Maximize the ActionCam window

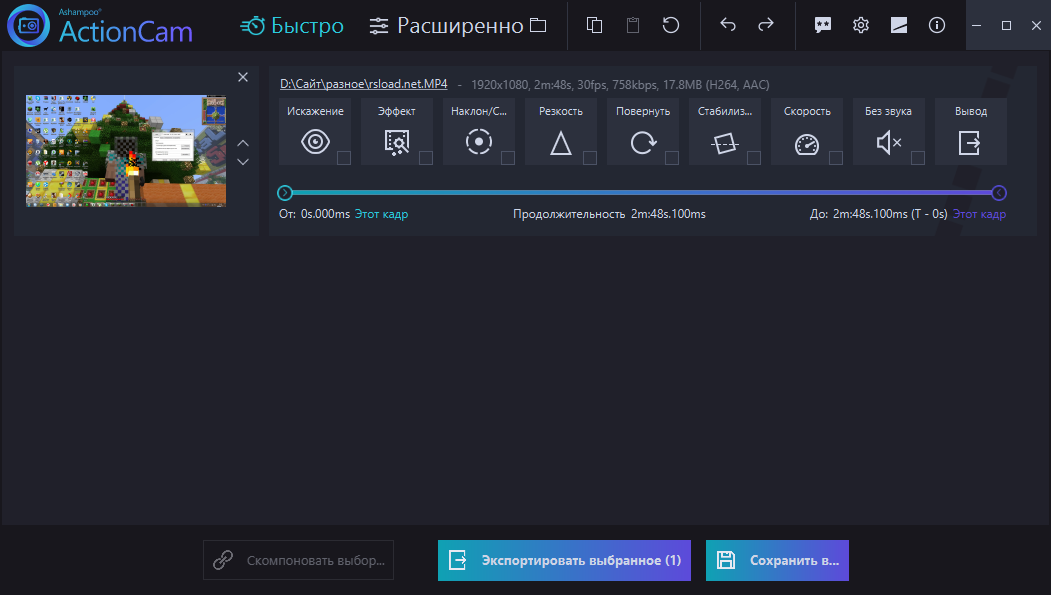pyautogui.click(x=1006, y=25)
